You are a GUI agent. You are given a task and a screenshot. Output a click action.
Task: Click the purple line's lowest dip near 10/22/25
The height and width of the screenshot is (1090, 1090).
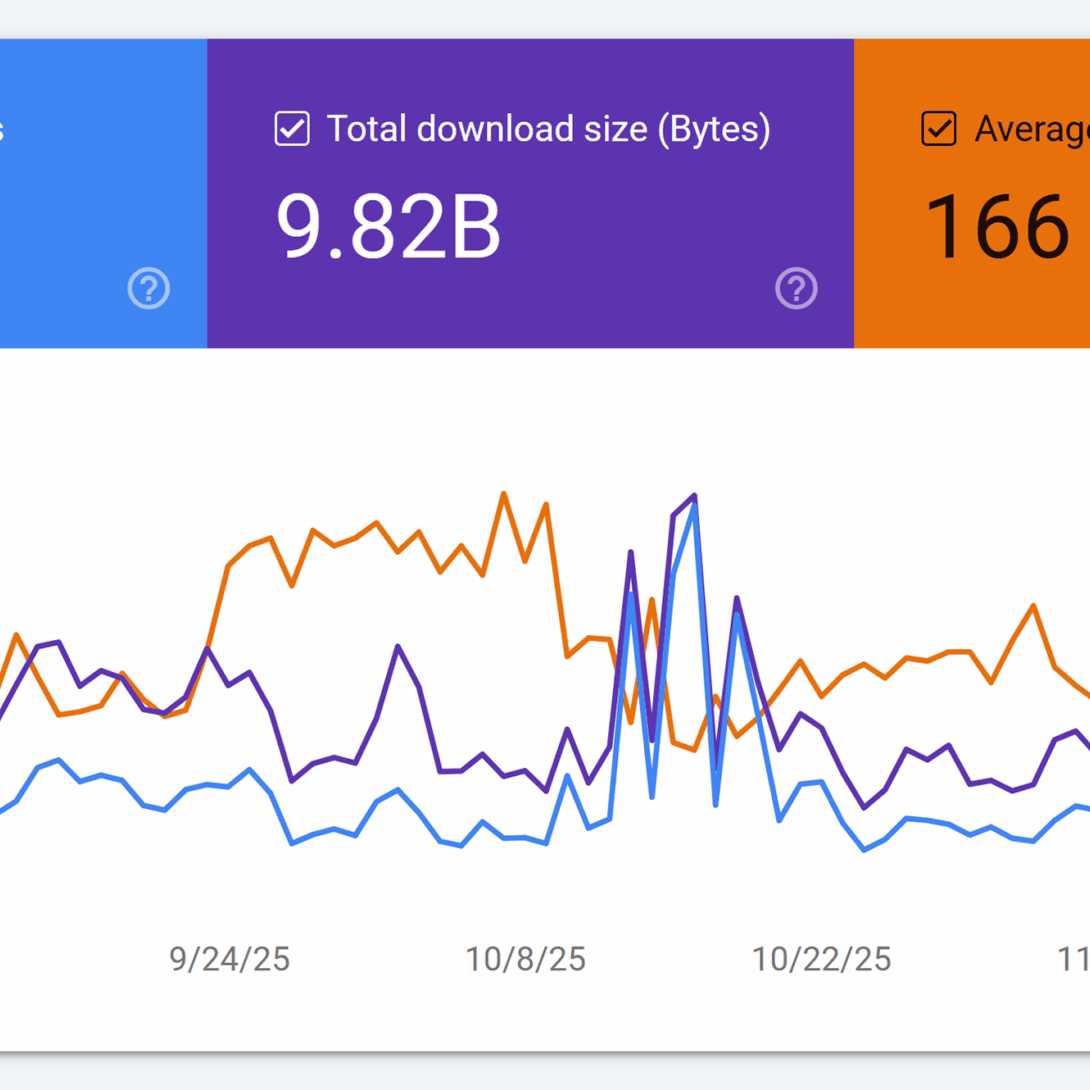(864, 807)
